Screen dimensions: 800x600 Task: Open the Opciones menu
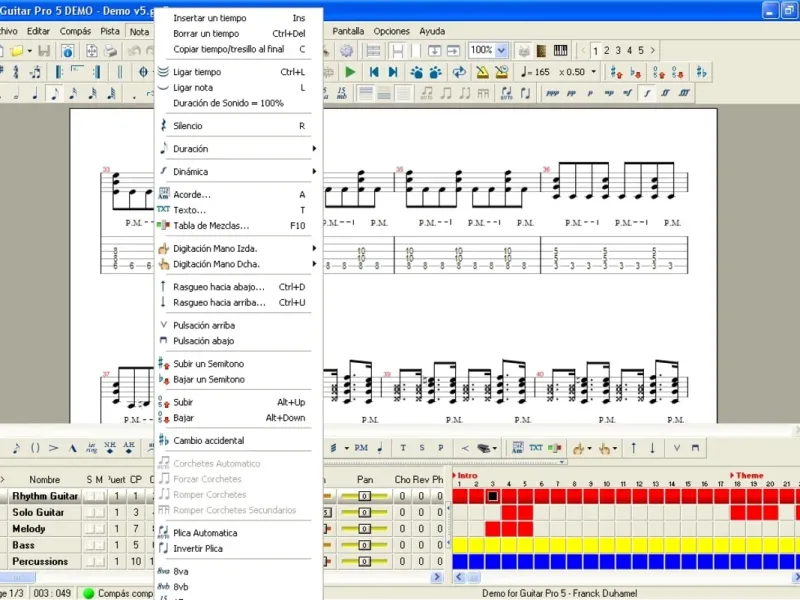click(x=391, y=31)
